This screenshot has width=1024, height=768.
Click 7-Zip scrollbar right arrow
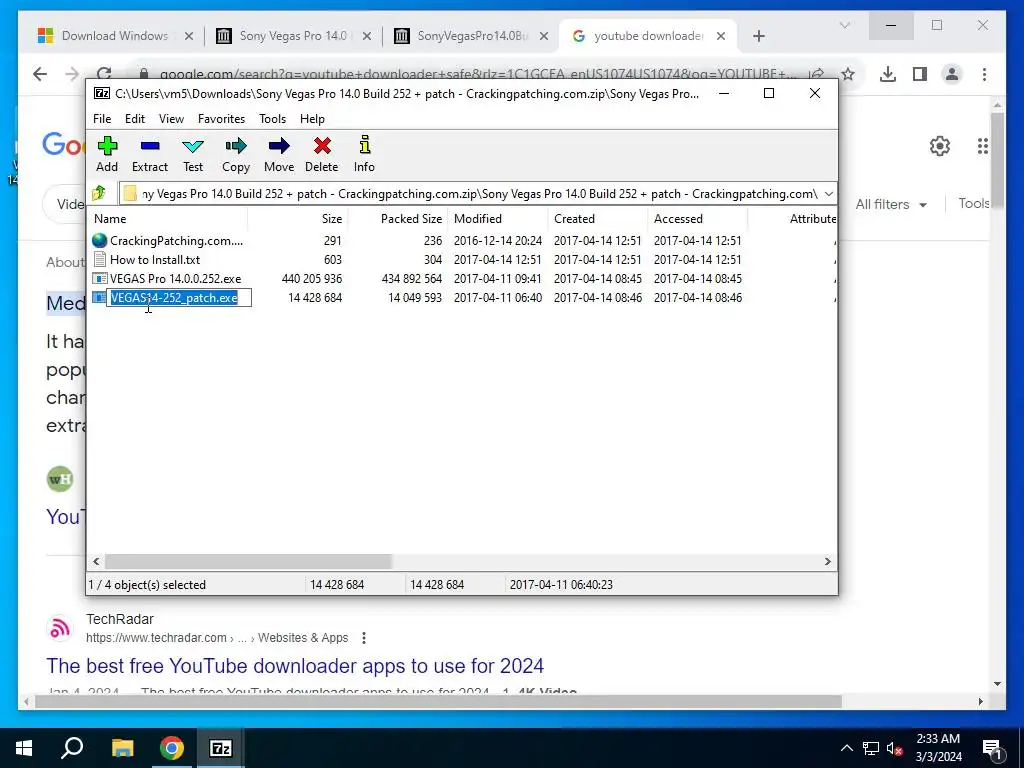(827, 561)
